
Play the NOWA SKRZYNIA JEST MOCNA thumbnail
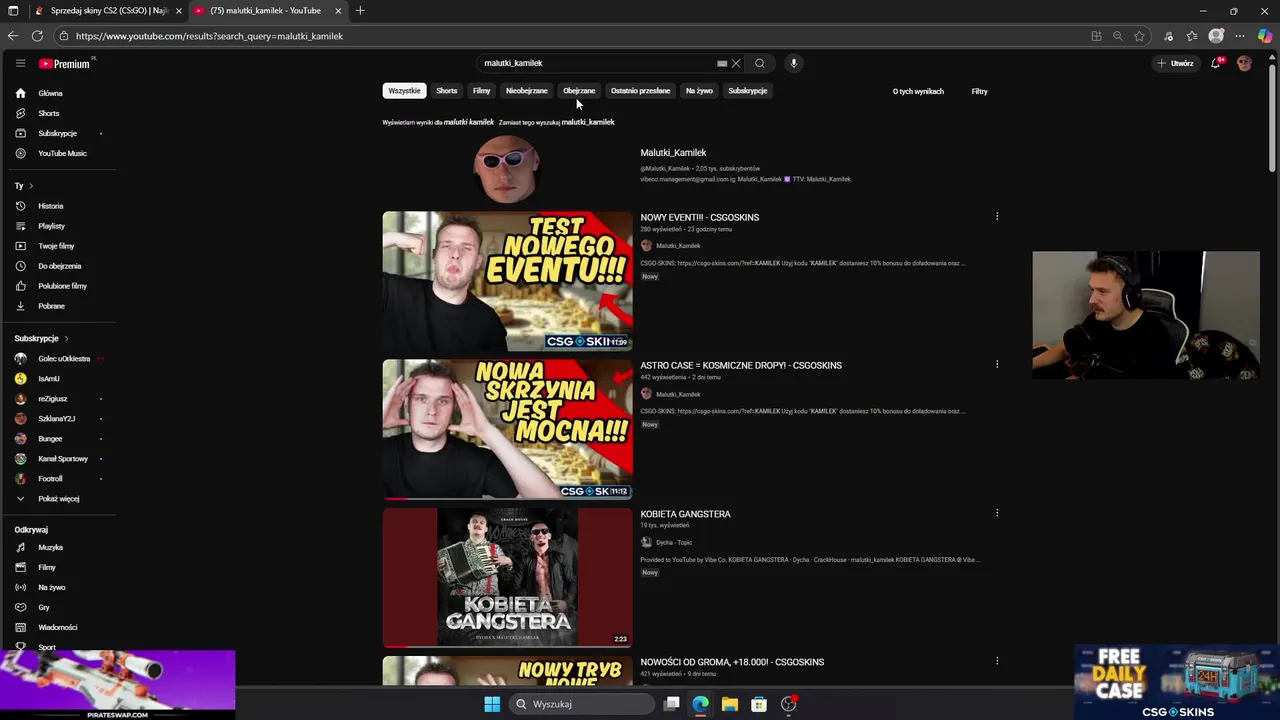507,429
